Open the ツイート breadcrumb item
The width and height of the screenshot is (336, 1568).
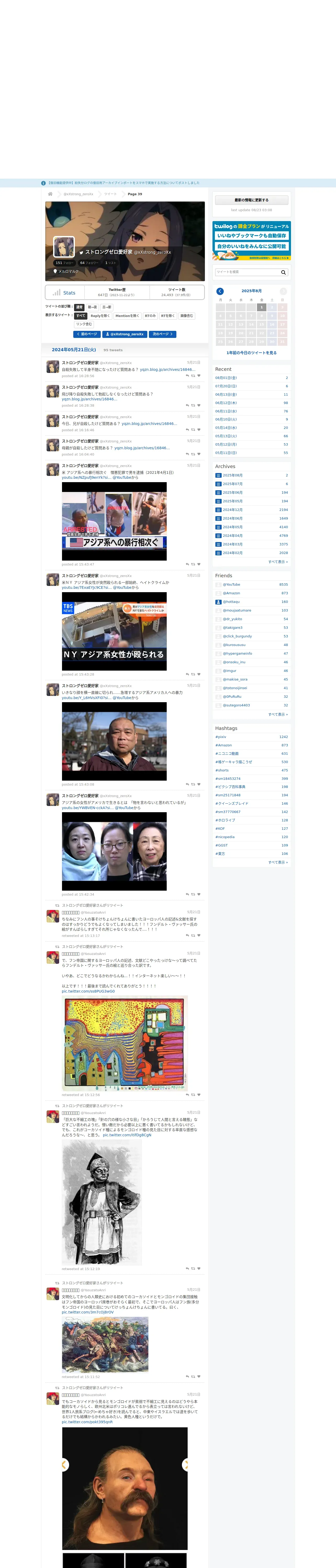point(110,194)
